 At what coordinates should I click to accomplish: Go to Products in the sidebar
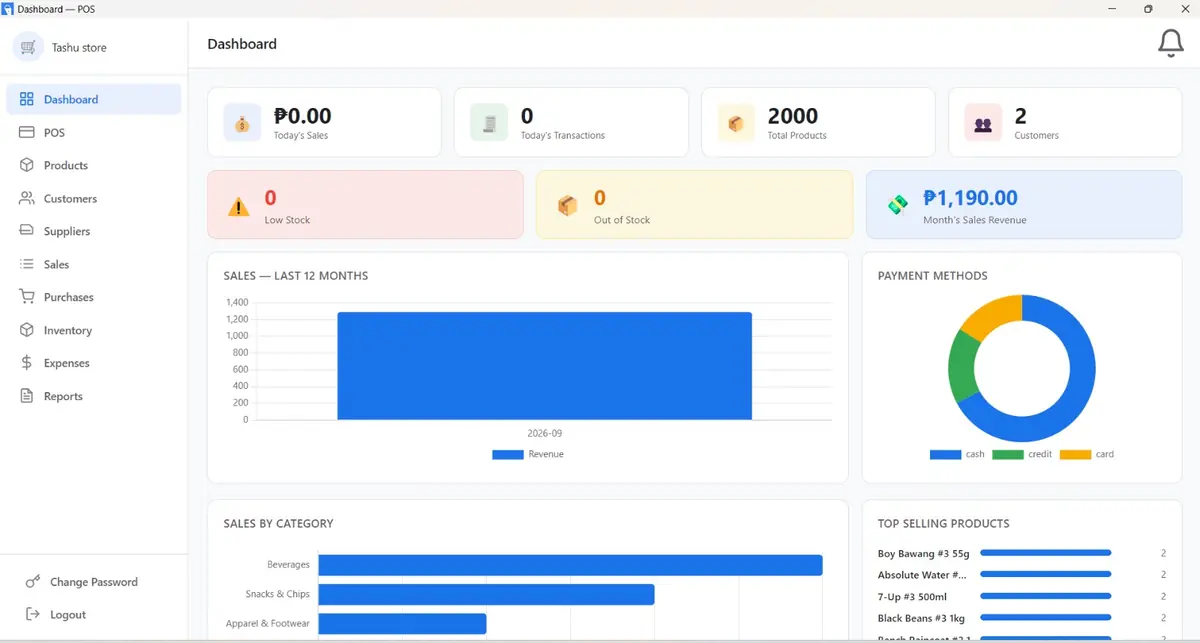[94, 165]
